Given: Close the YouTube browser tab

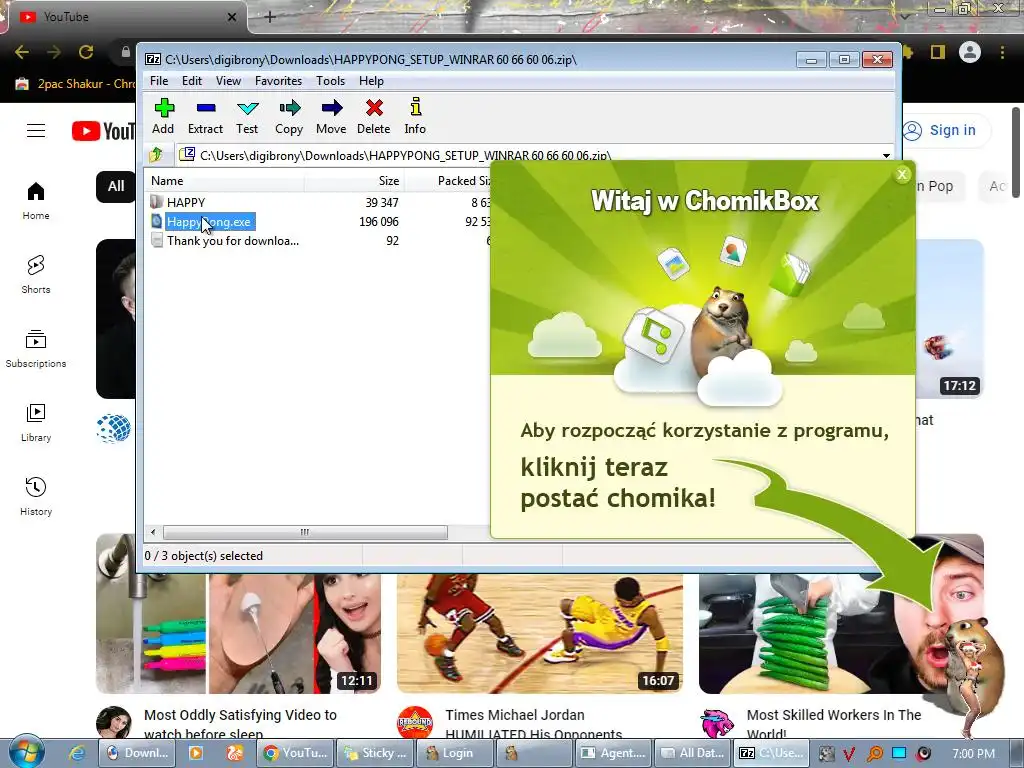Looking at the screenshot, I should click(x=232, y=17).
